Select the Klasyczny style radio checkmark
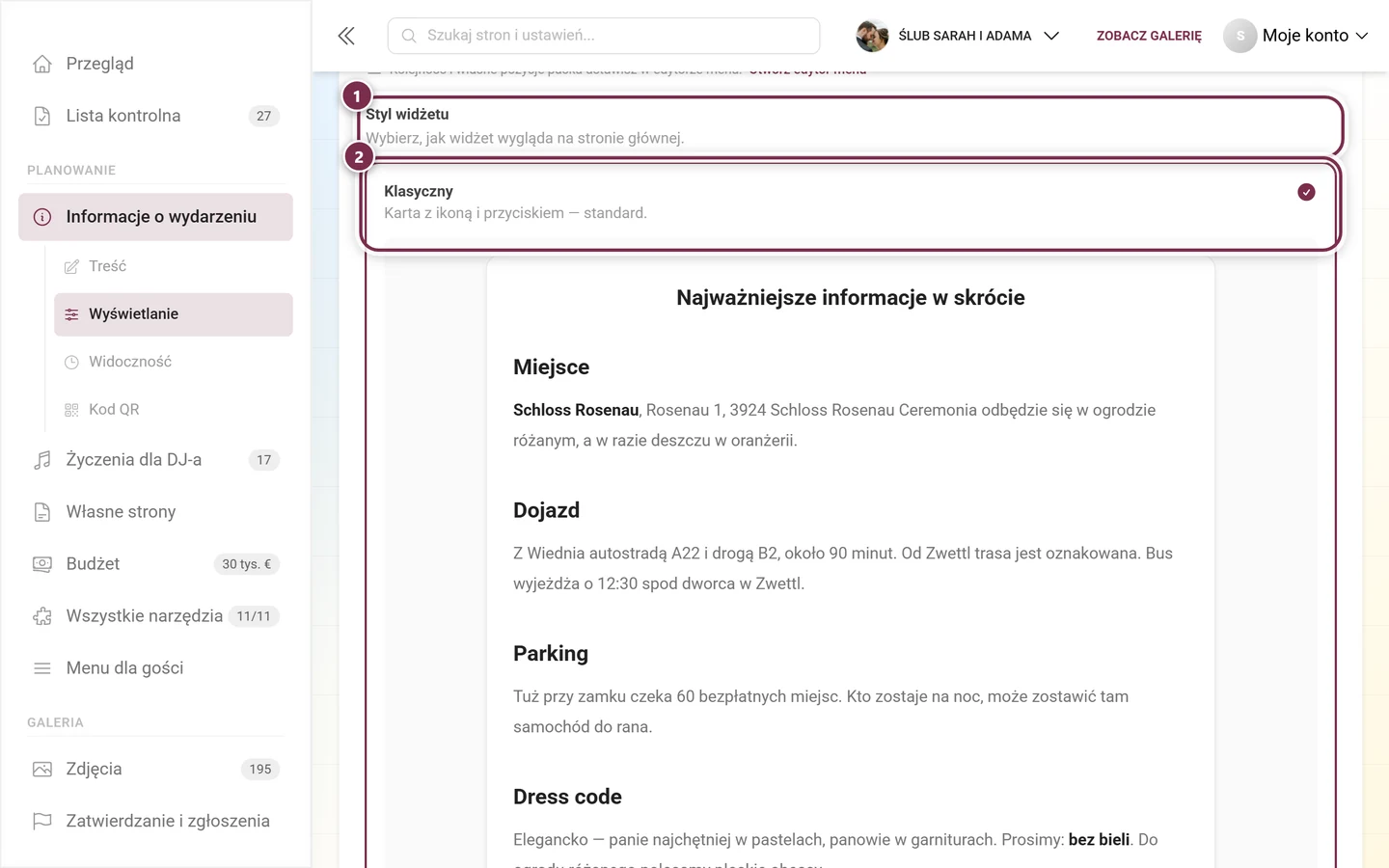The width and height of the screenshot is (1389, 868). [x=1306, y=192]
